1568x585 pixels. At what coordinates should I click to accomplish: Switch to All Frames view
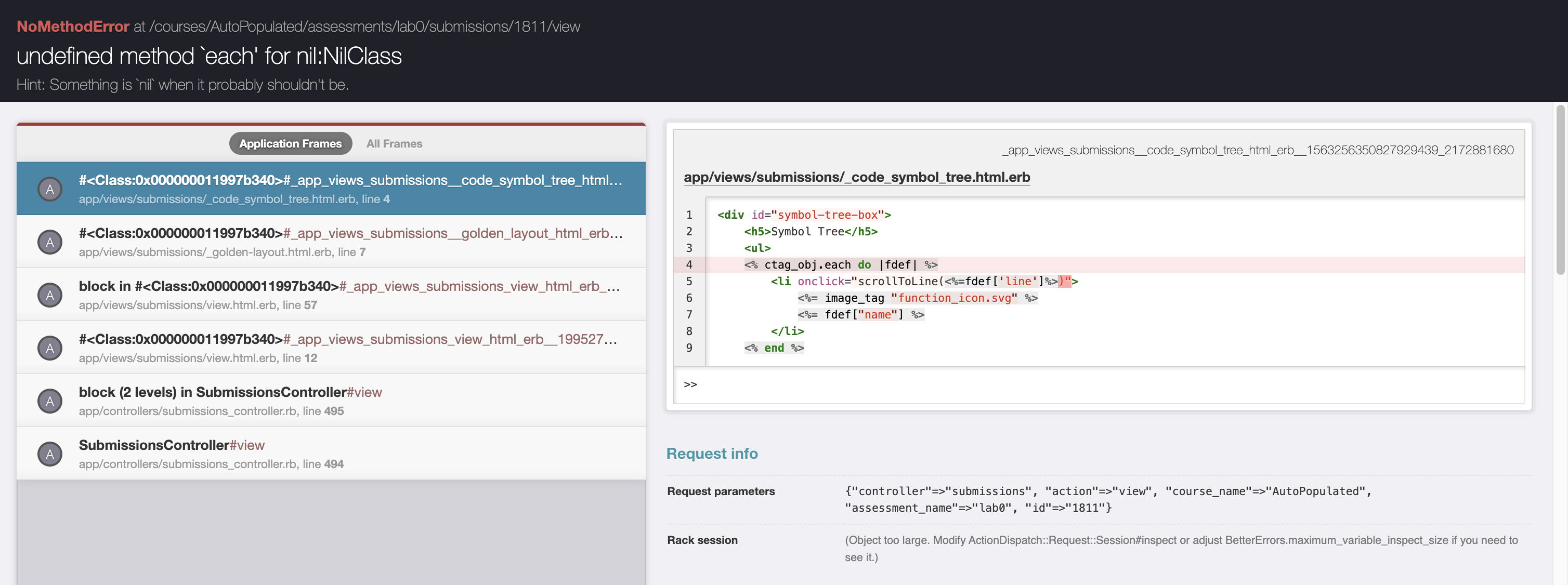coord(394,143)
